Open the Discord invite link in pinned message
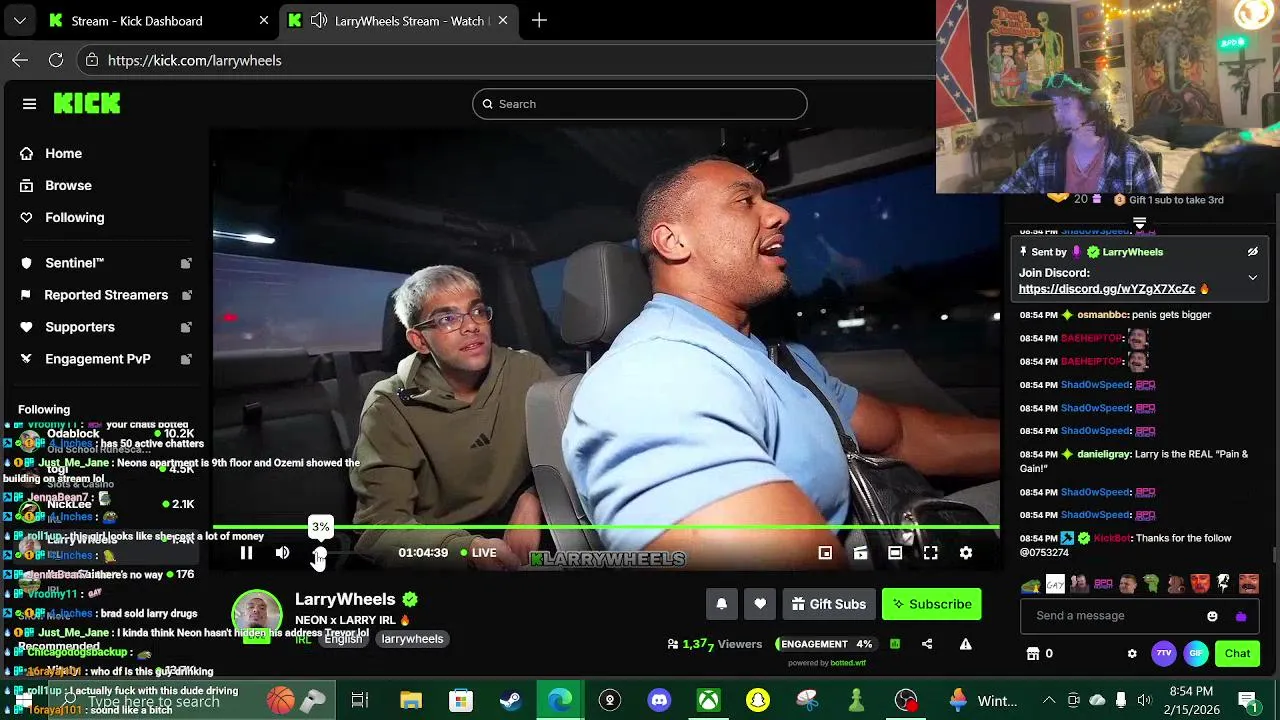 click(1107, 289)
